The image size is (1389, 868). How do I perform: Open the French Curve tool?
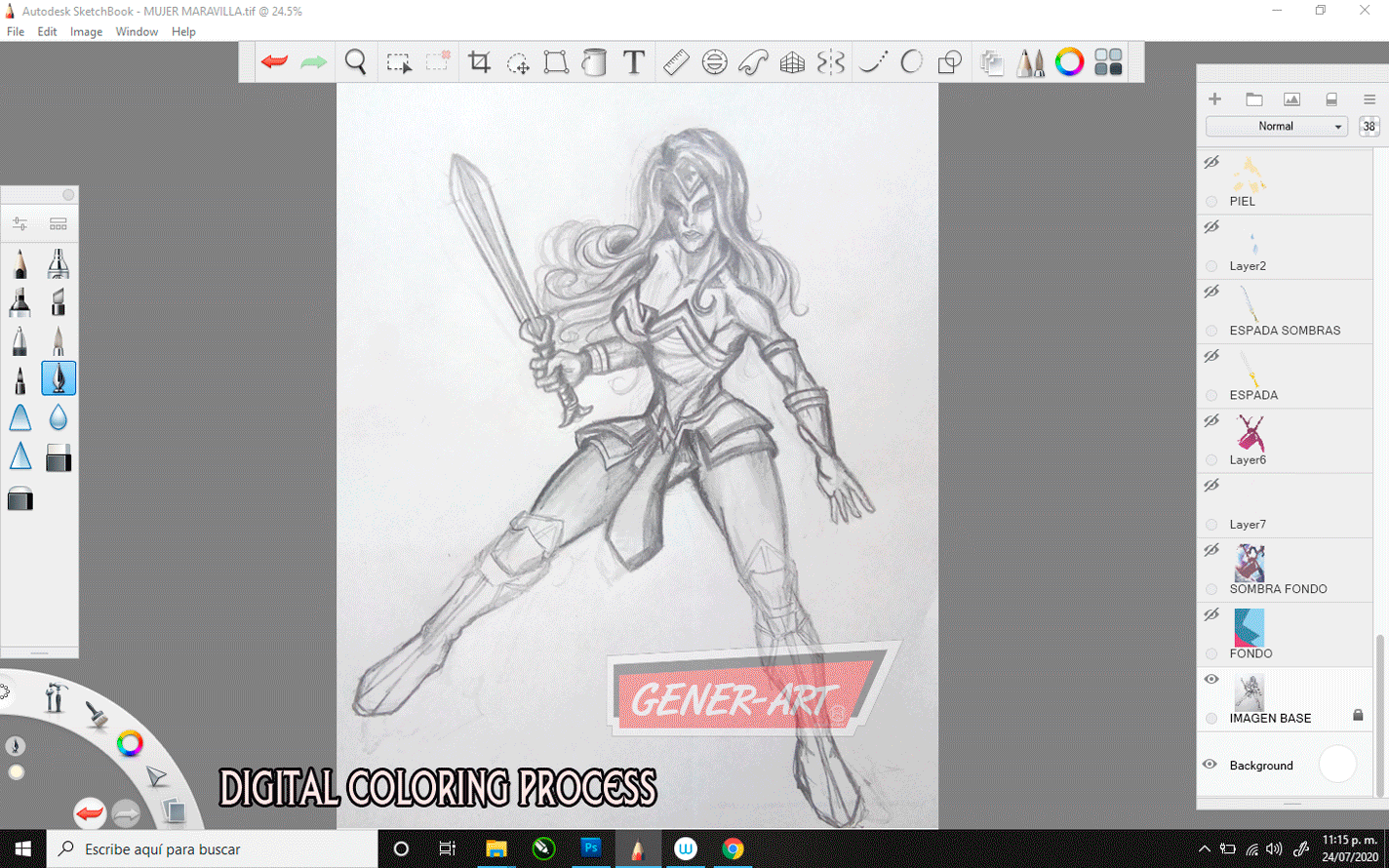pyautogui.click(x=753, y=62)
